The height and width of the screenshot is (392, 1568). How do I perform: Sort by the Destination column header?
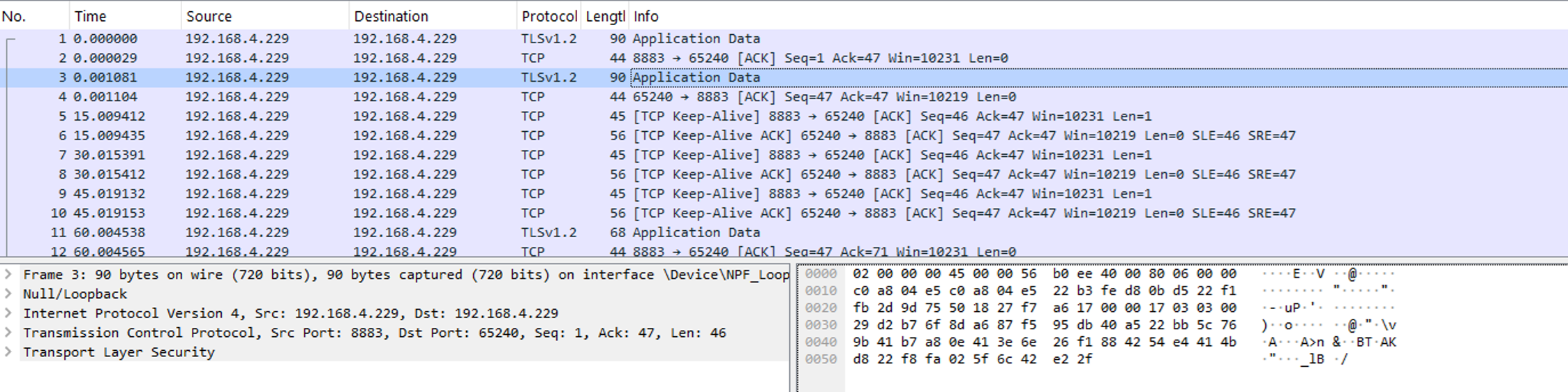click(x=432, y=16)
